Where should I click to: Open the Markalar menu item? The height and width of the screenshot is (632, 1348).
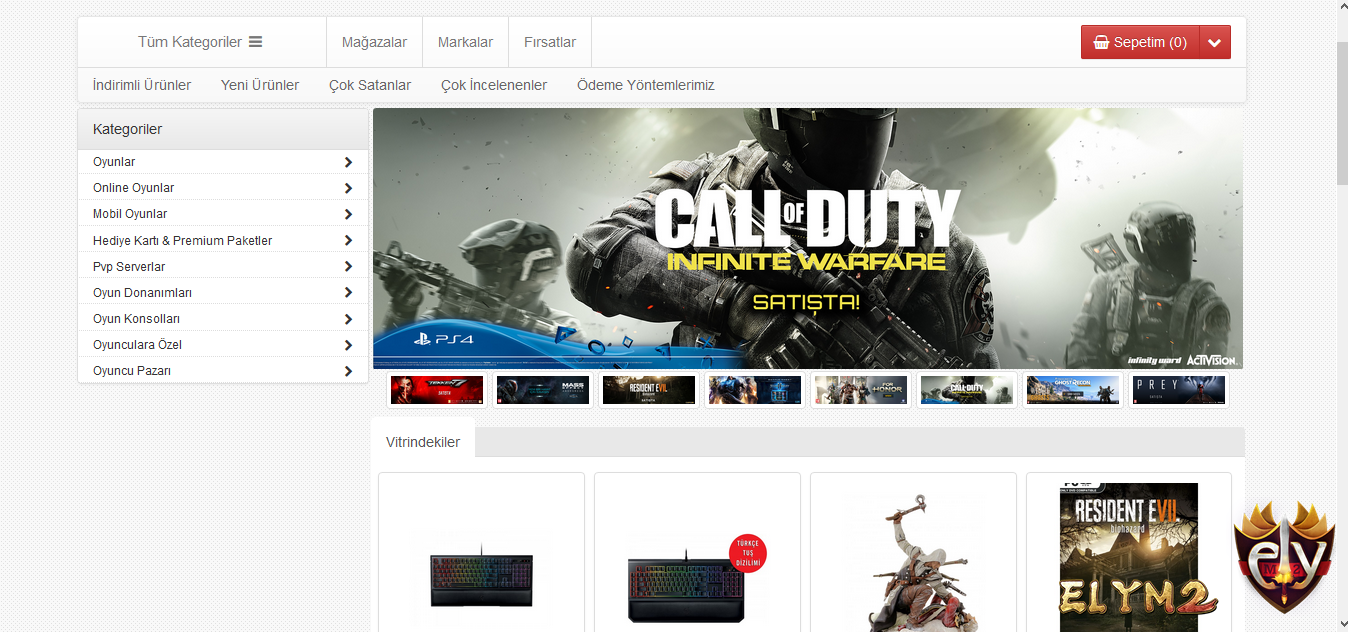pyautogui.click(x=465, y=42)
